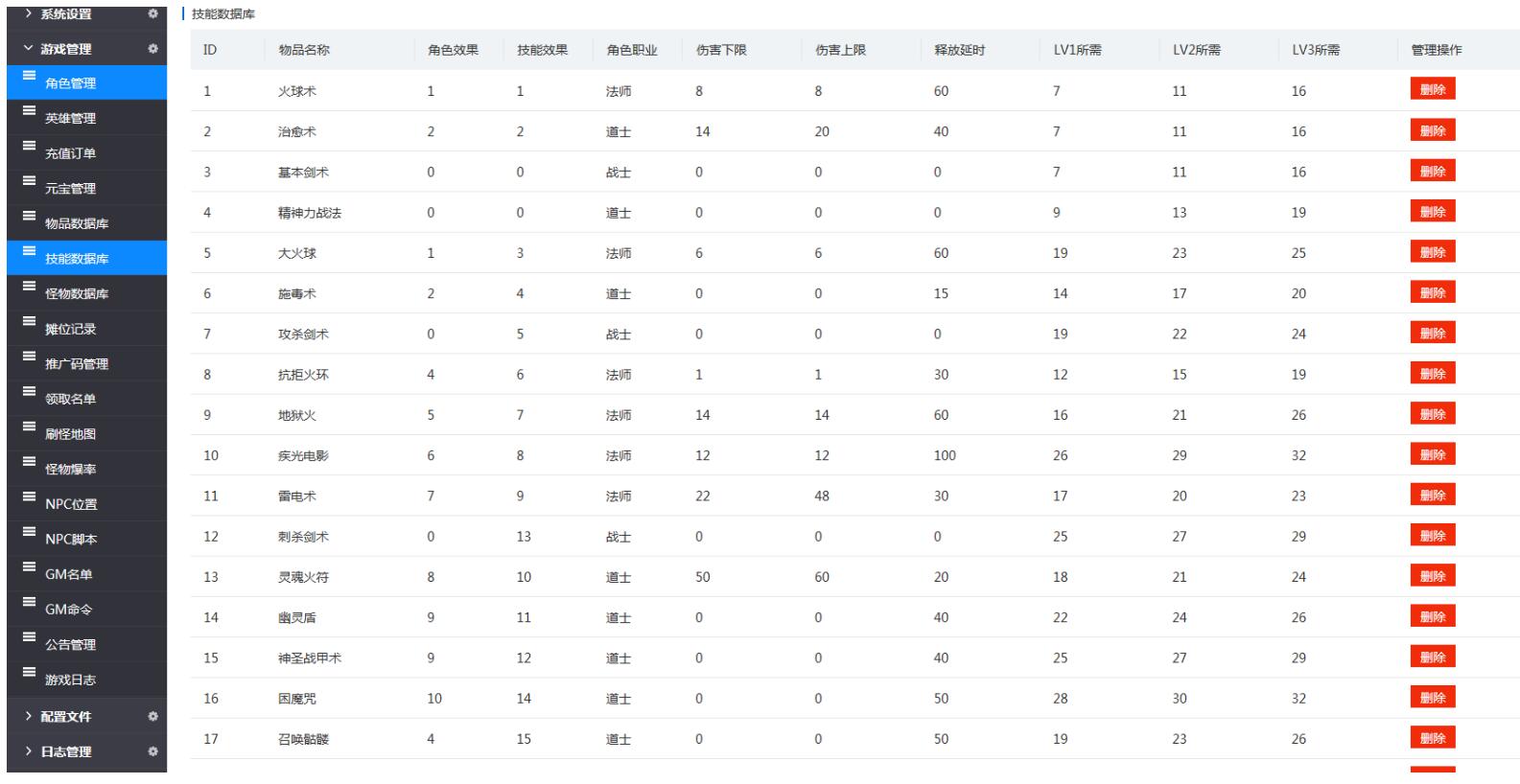Click the gear icon beside 配置文件

[152, 716]
